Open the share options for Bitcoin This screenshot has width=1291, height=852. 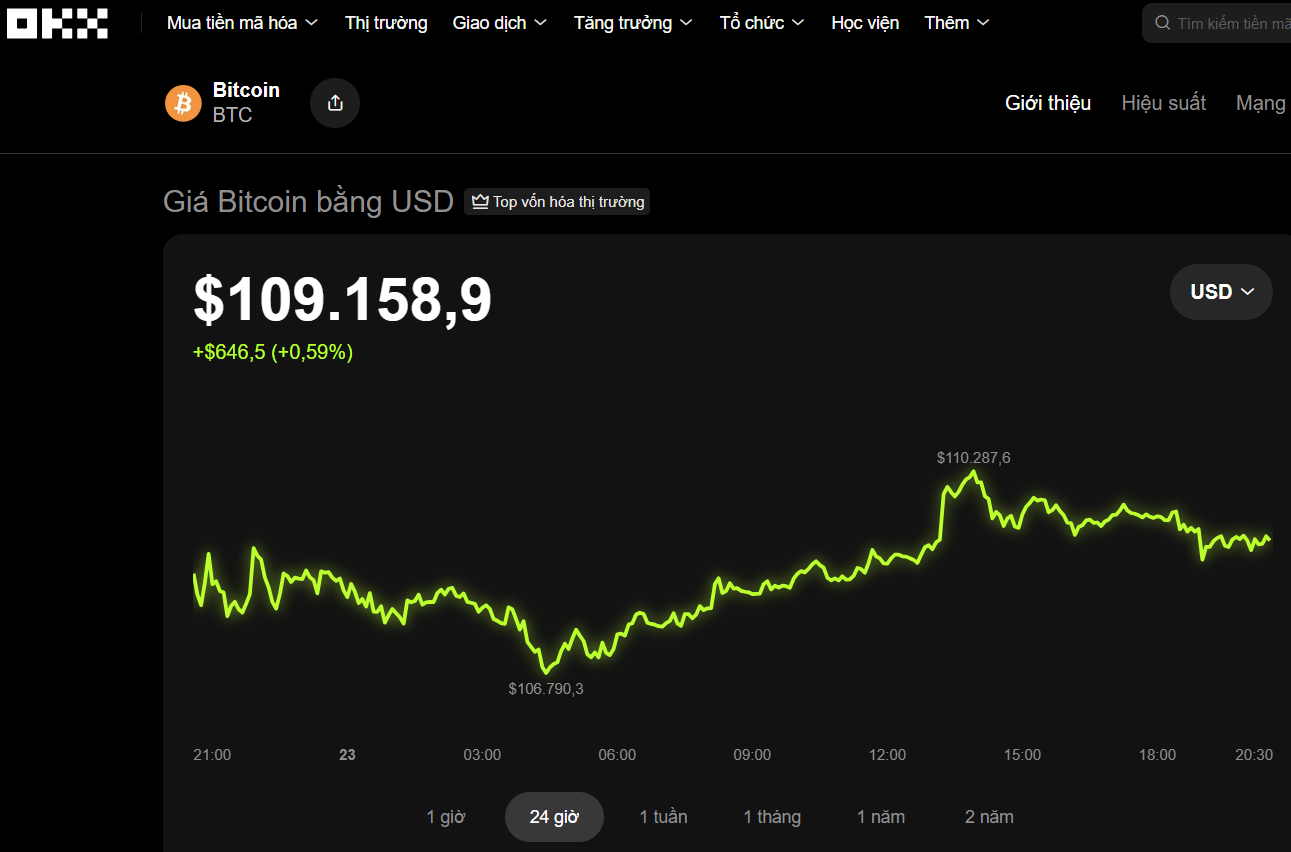coord(334,102)
